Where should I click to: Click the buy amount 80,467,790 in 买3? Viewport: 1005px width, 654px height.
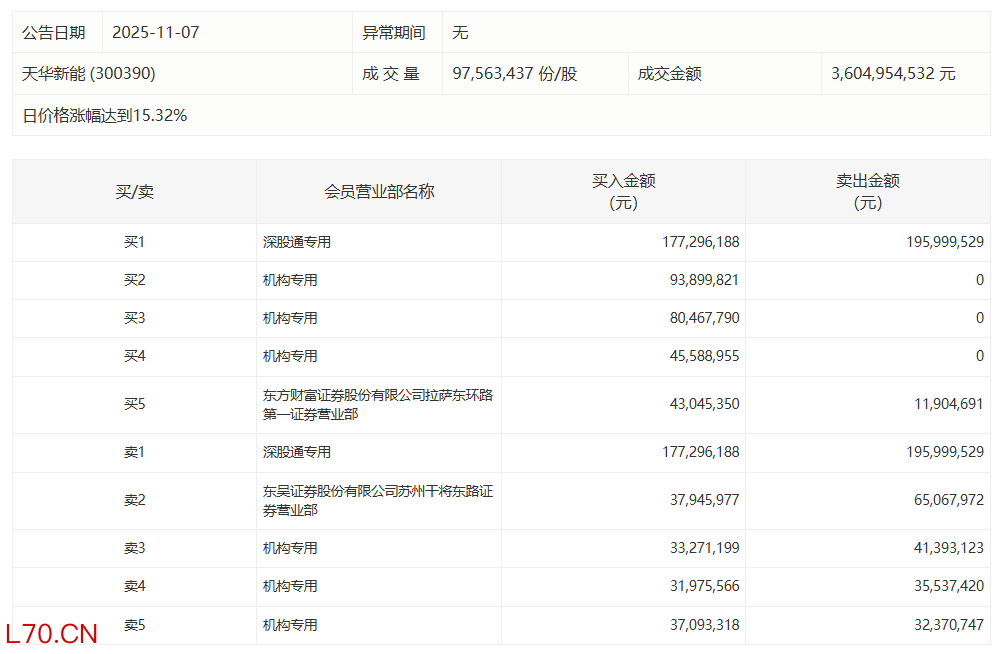(700, 319)
